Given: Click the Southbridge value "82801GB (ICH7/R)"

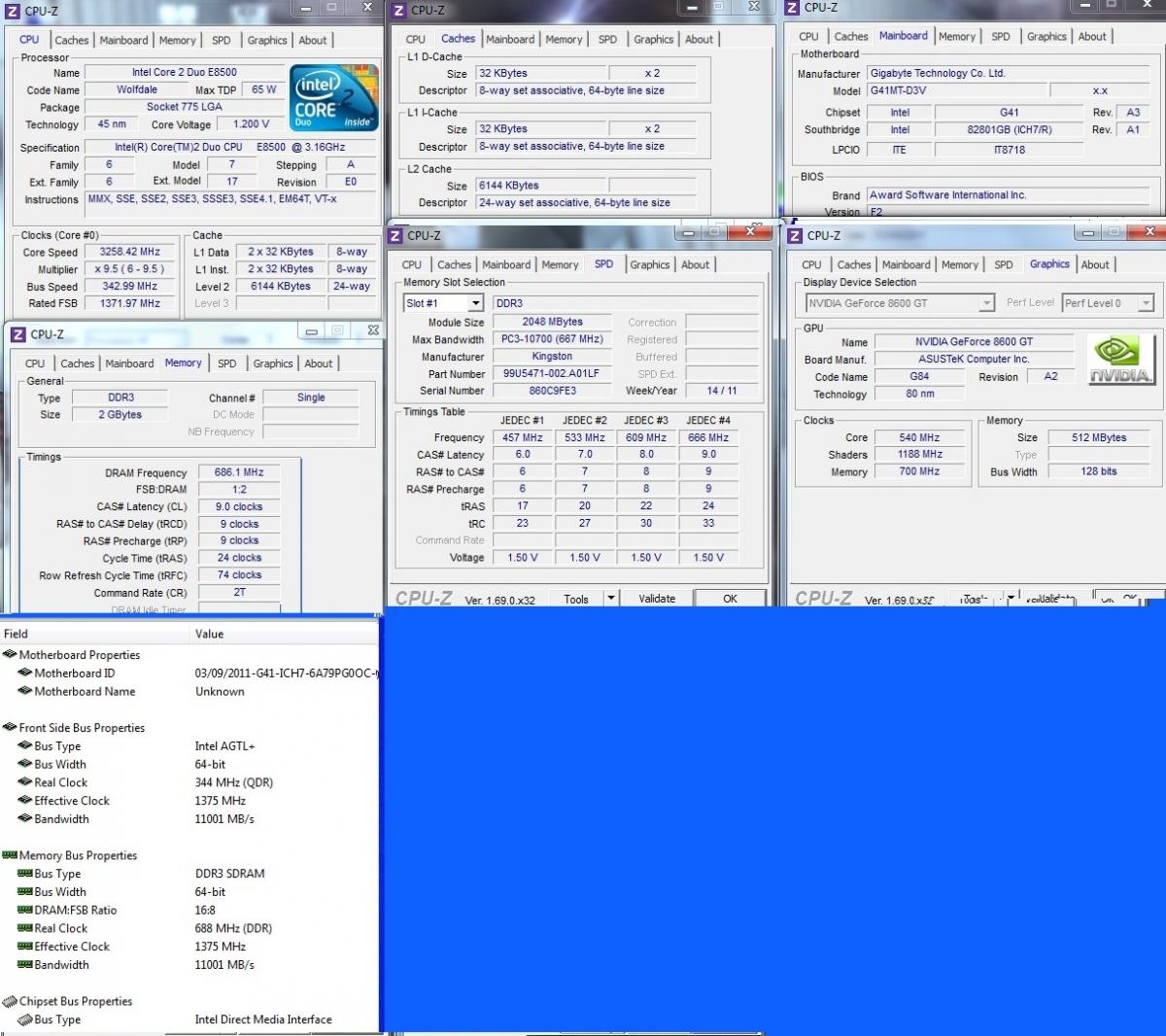Looking at the screenshot, I should pyautogui.click(x=1010, y=130).
